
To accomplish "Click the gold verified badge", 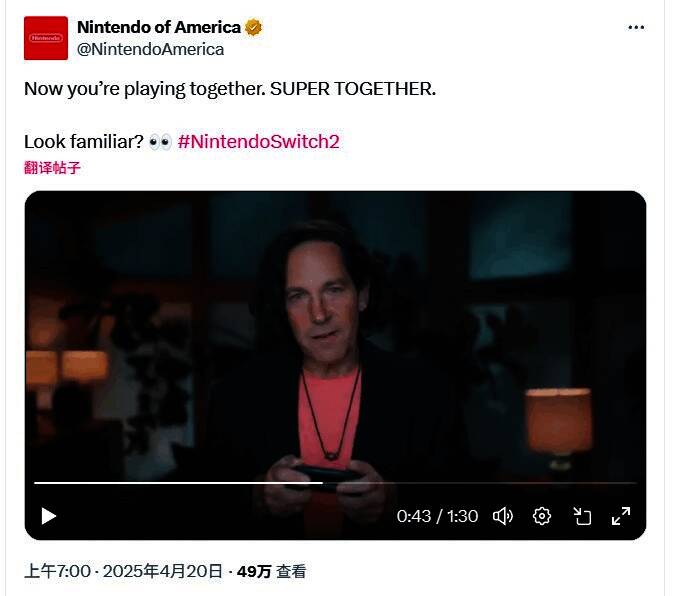I will point(255,28).
